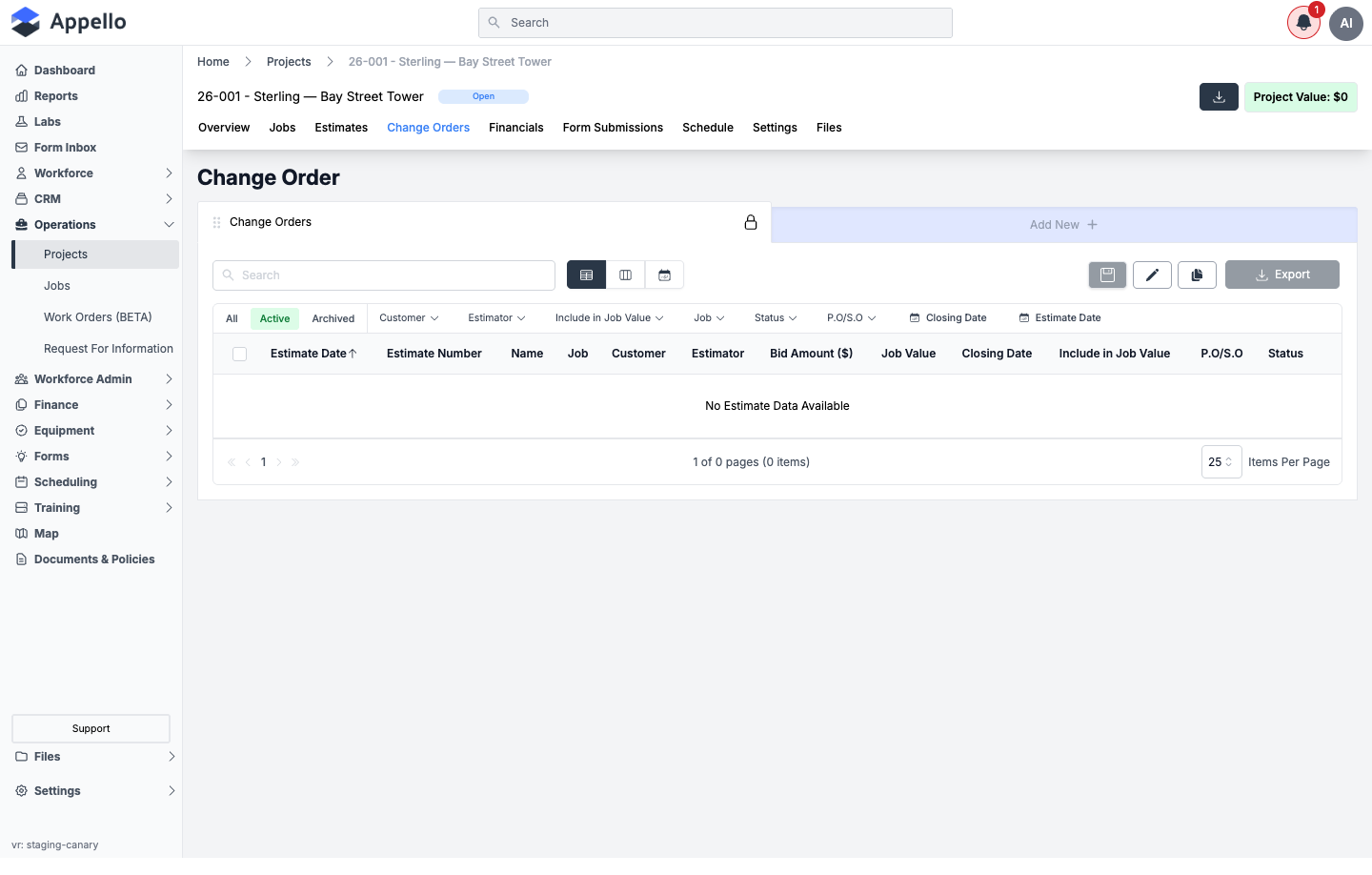Click the Add New button
This screenshot has width=1372, height=875.
1063,225
